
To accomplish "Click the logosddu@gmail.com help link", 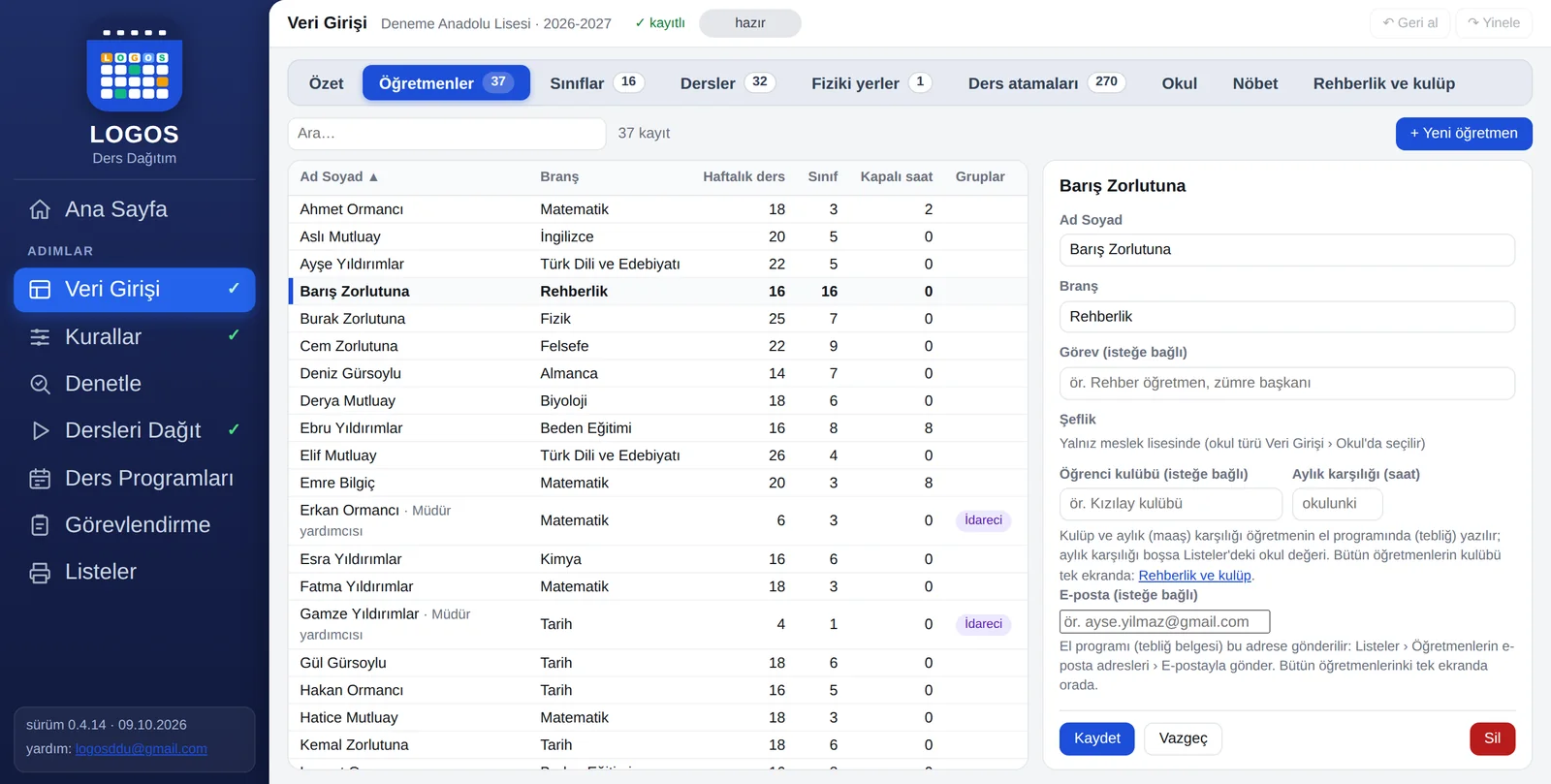I will tap(142, 749).
